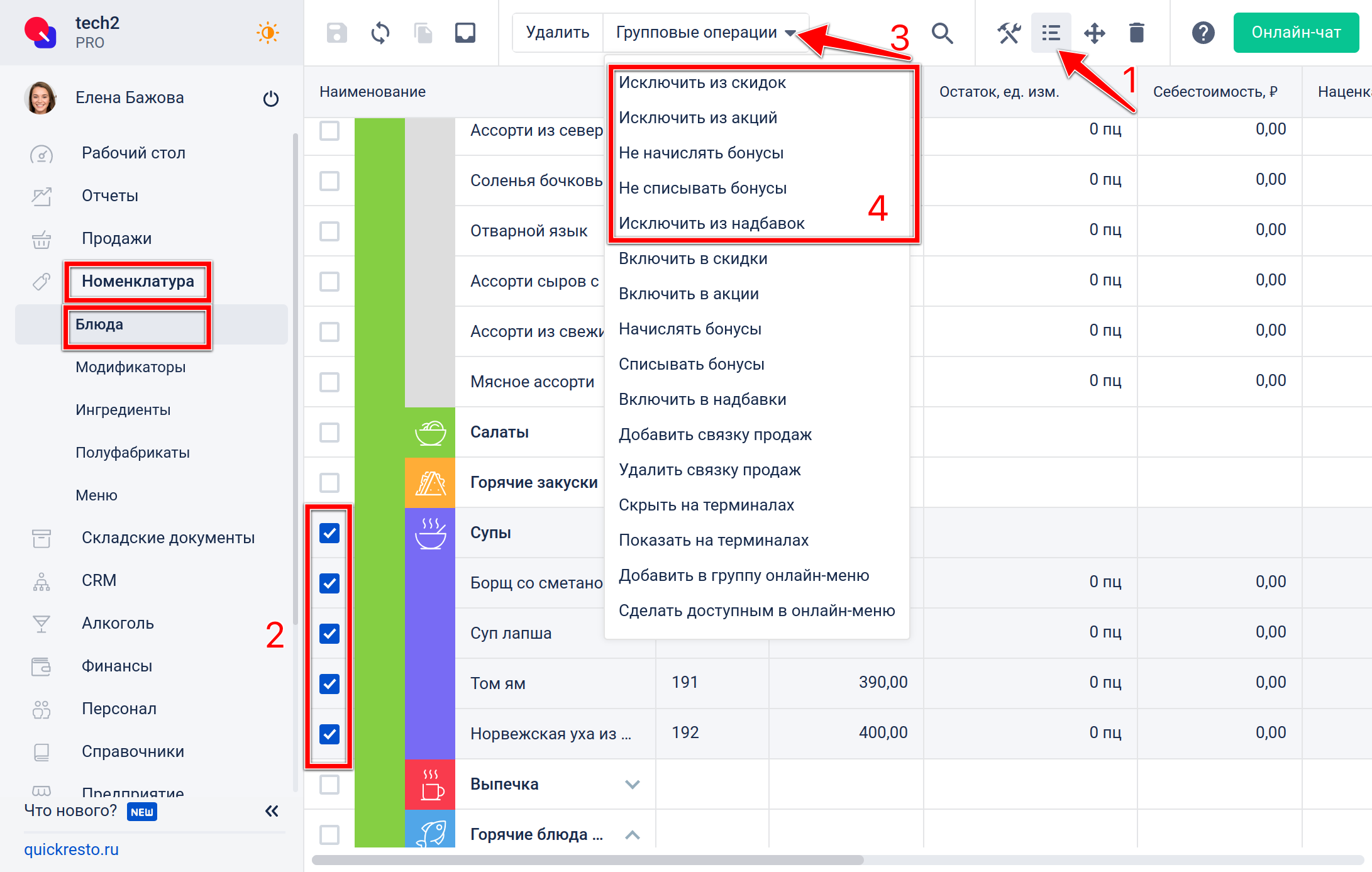Toggle the list selection mode icon
Viewport: 1372px width, 872px height.
point(1051,33)
